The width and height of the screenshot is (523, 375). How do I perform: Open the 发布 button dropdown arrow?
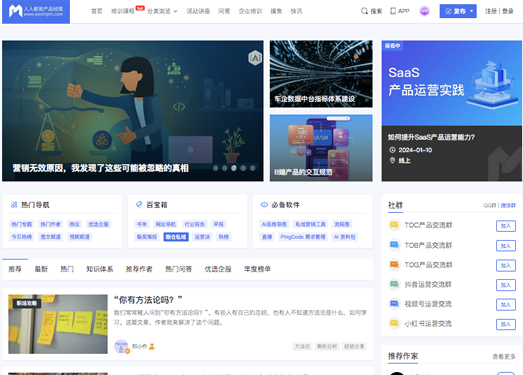tap(472, 11)
